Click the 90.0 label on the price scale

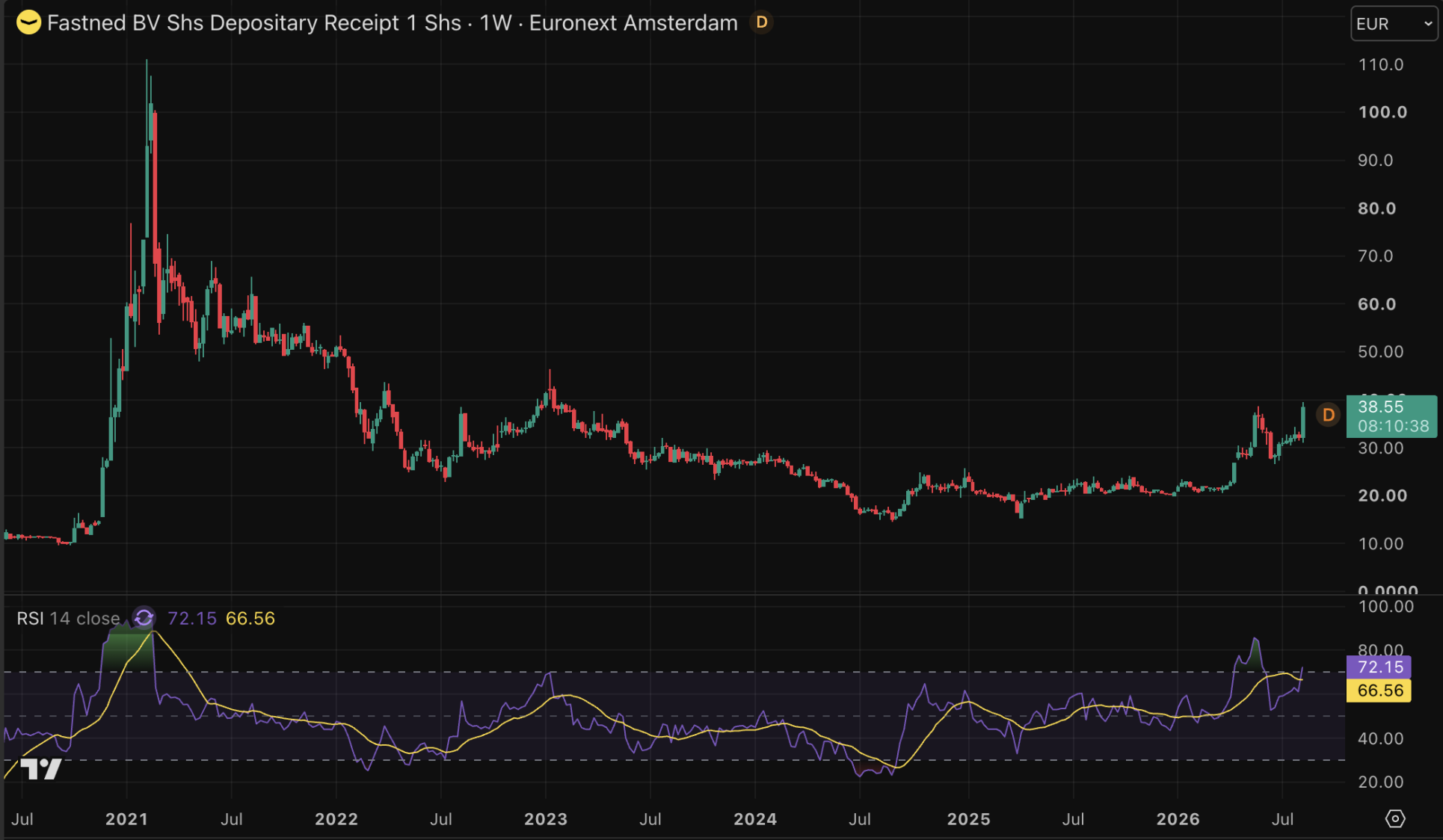point(1376,161)
